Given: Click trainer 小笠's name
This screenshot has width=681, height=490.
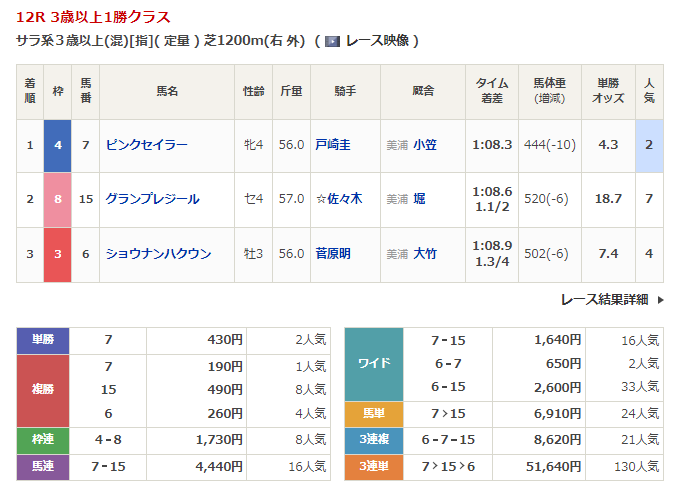Looking at the screenshot, I should (424, 145).
